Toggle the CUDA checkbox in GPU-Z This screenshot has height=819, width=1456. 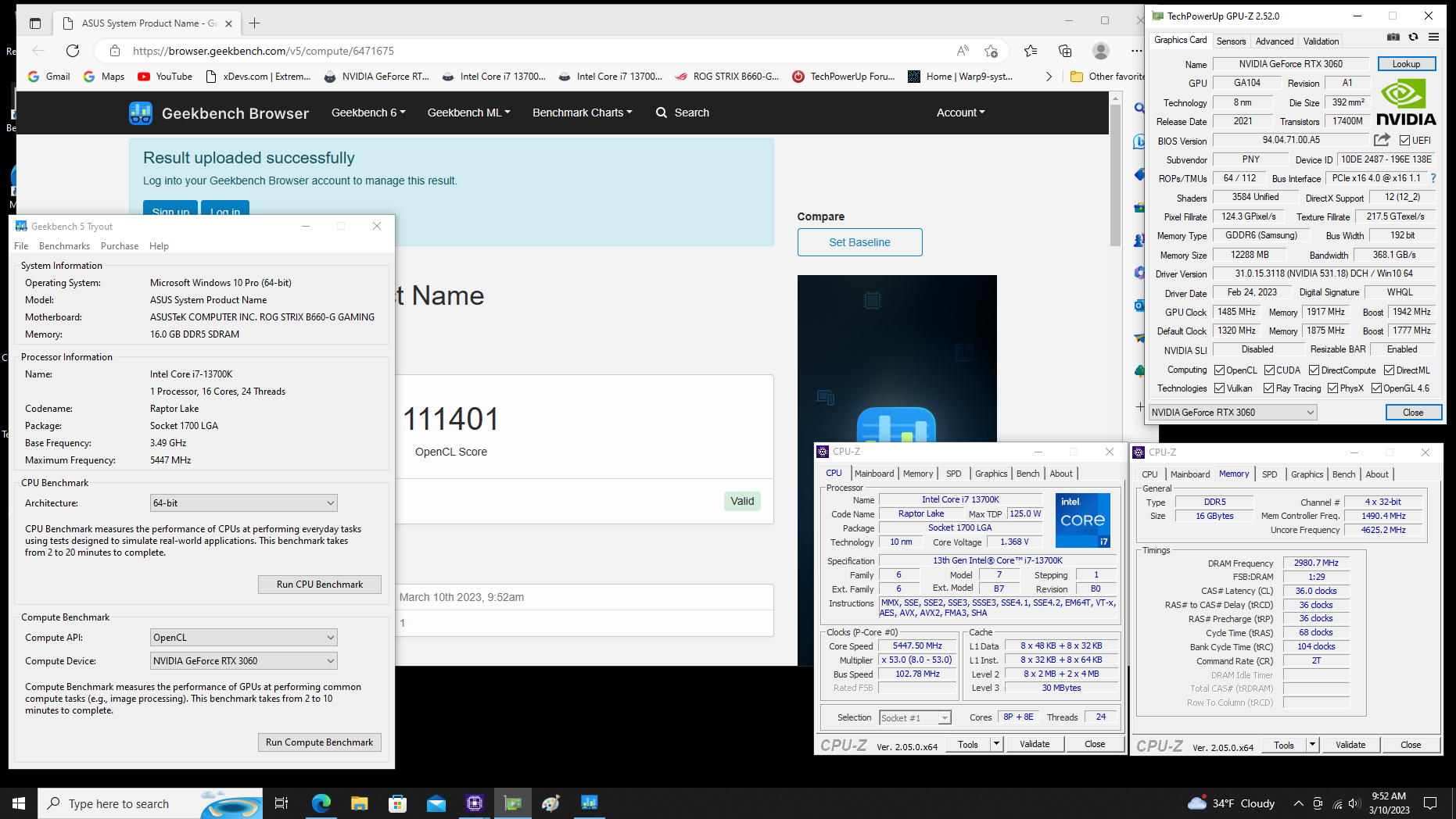1270,370
